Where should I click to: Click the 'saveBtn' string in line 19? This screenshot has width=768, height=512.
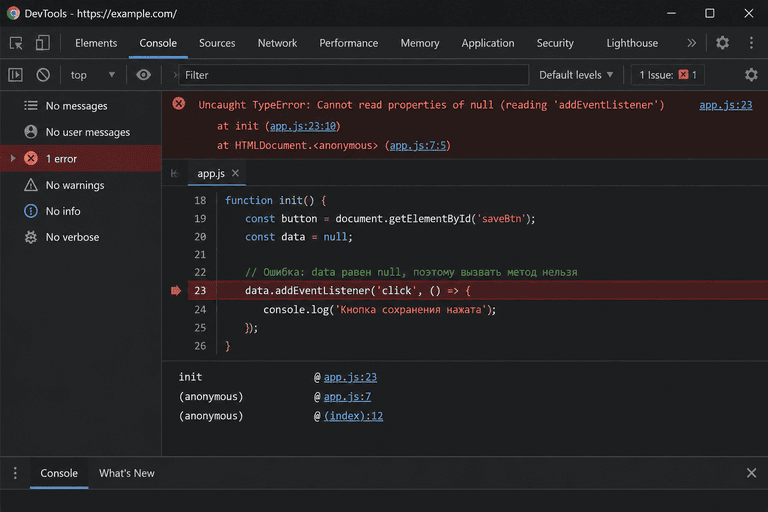(502, 219)
